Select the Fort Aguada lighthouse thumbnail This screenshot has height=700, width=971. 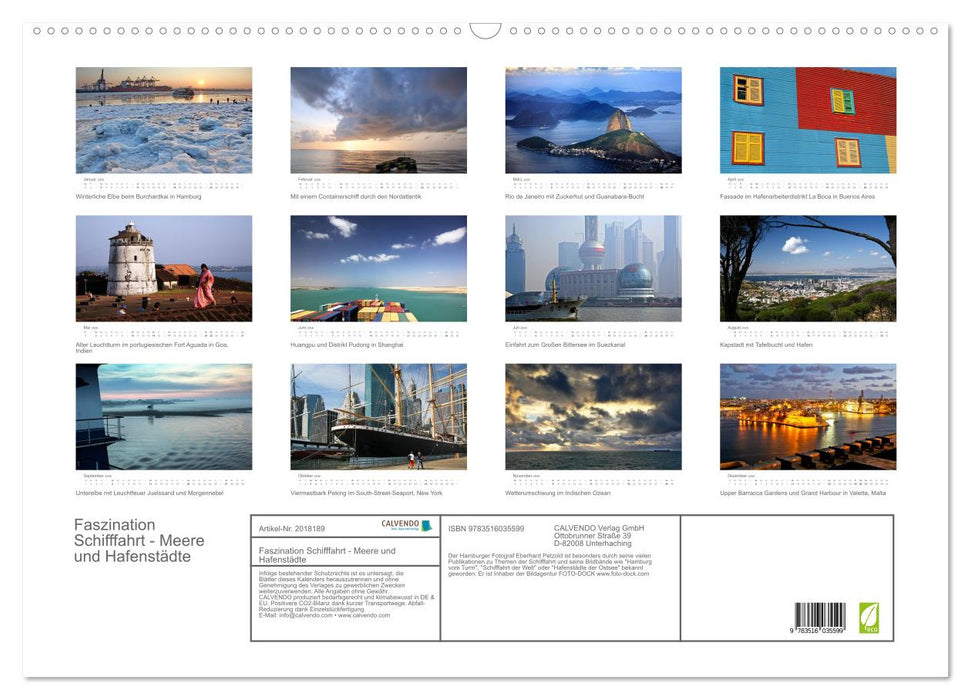[x=164, y=268]
